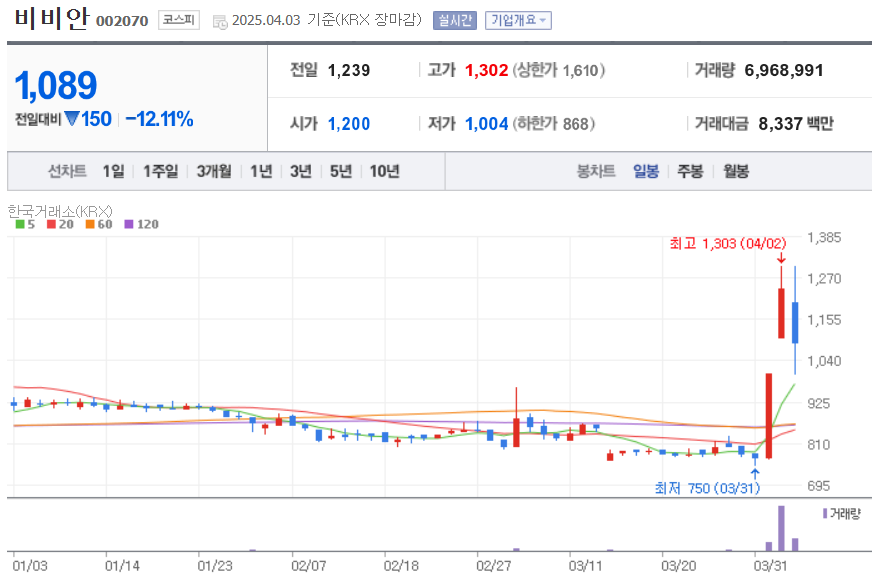Click the 고가 value 1,302
Viewport: 872px width, 582px height.
tap(487, 71)
